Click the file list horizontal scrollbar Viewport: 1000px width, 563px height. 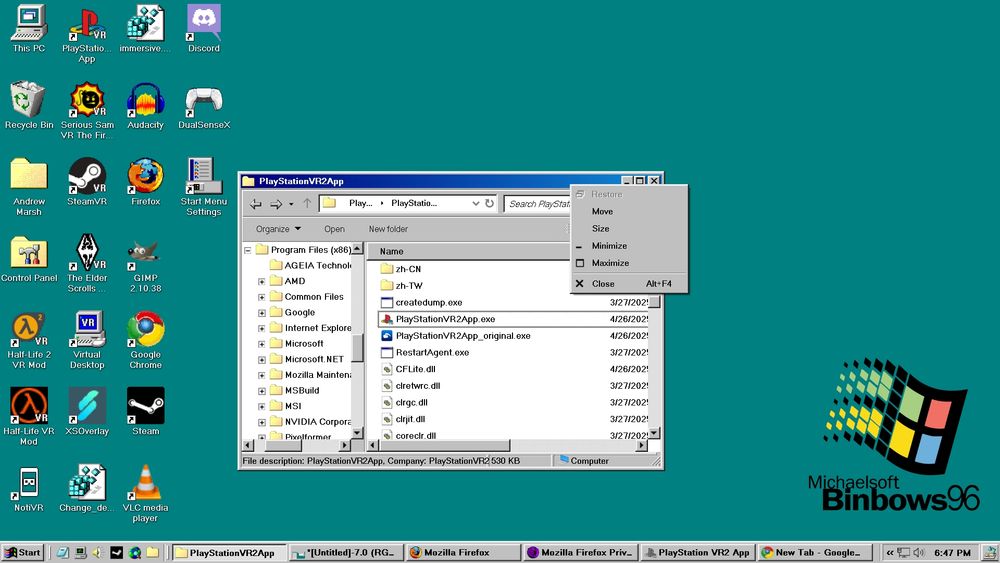445,446
